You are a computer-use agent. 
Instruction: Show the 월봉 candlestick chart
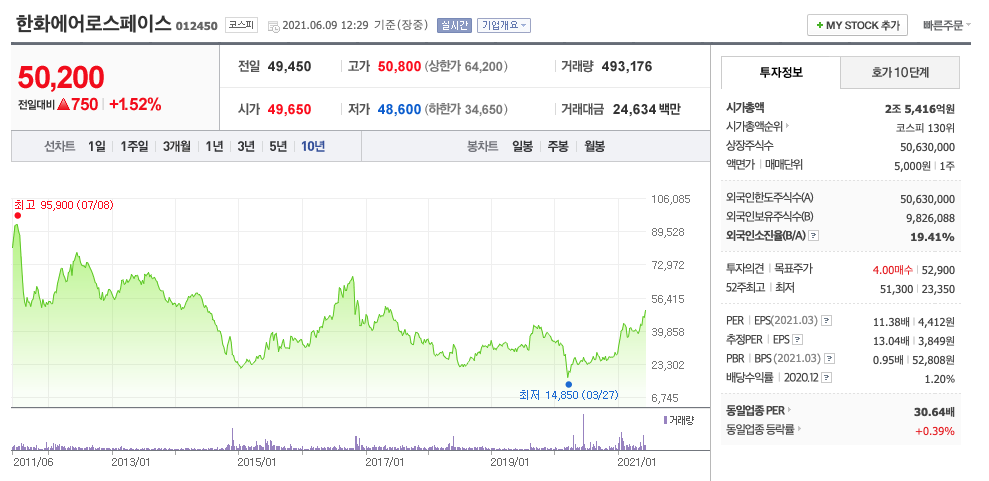coord(594,146)
